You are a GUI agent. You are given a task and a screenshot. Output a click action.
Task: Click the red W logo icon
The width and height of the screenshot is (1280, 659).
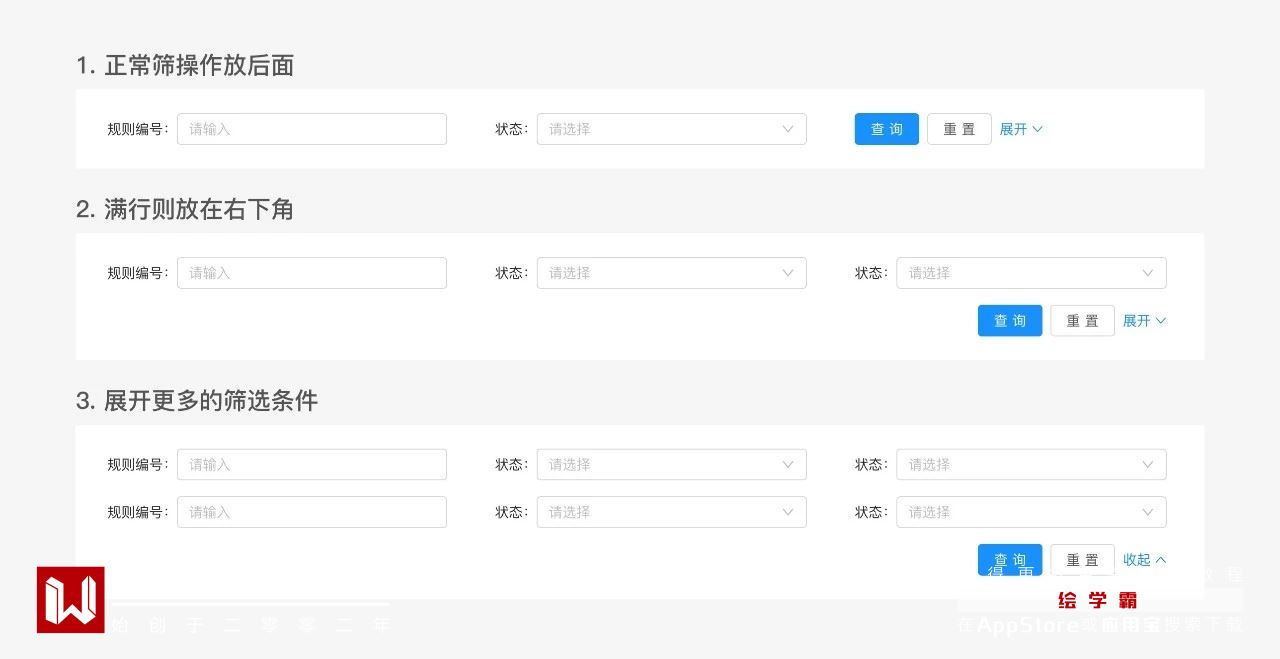tap(70, 600)
